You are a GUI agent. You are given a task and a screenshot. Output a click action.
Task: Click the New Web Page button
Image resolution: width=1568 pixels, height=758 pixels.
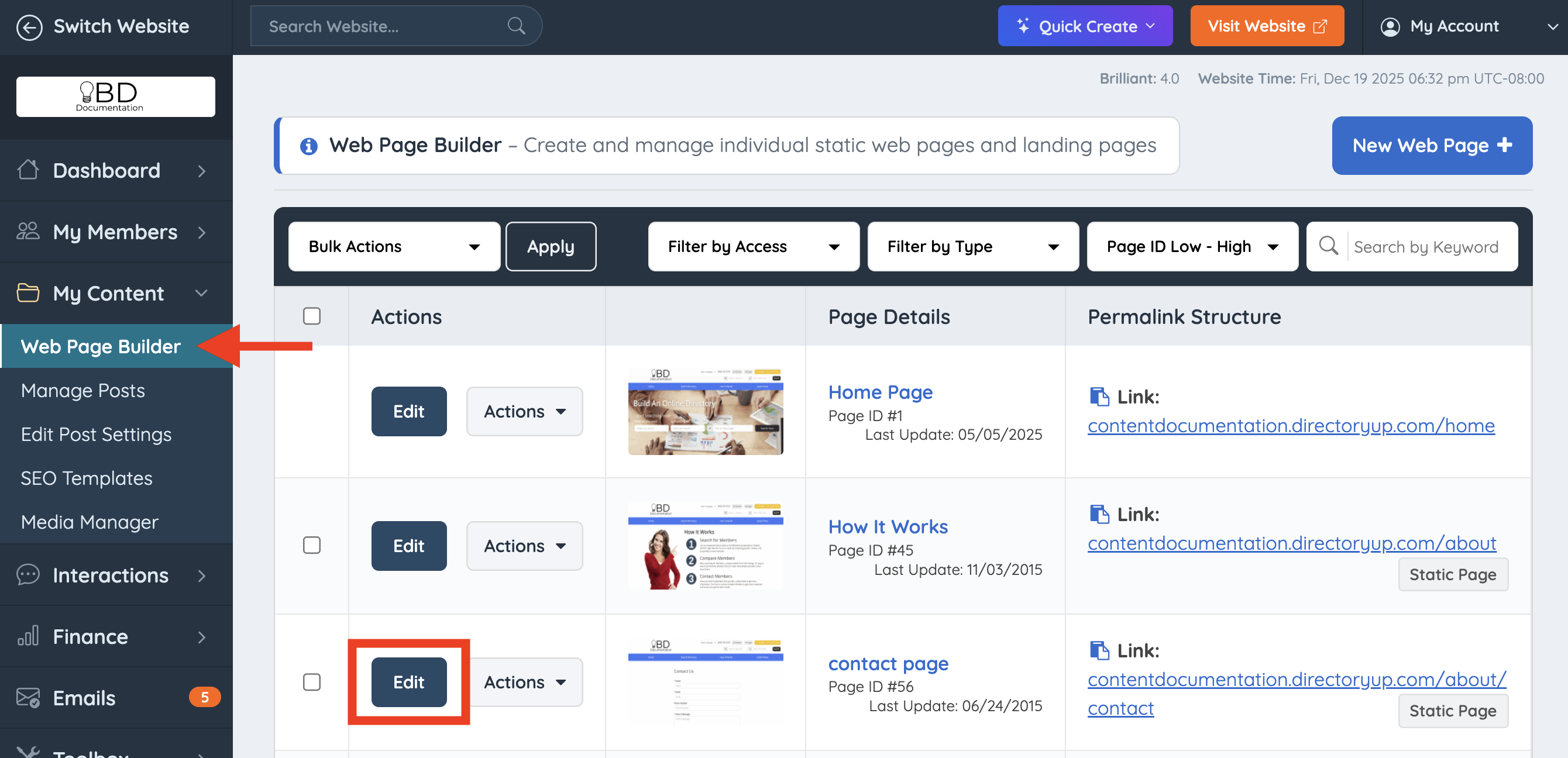[1431, 146]
